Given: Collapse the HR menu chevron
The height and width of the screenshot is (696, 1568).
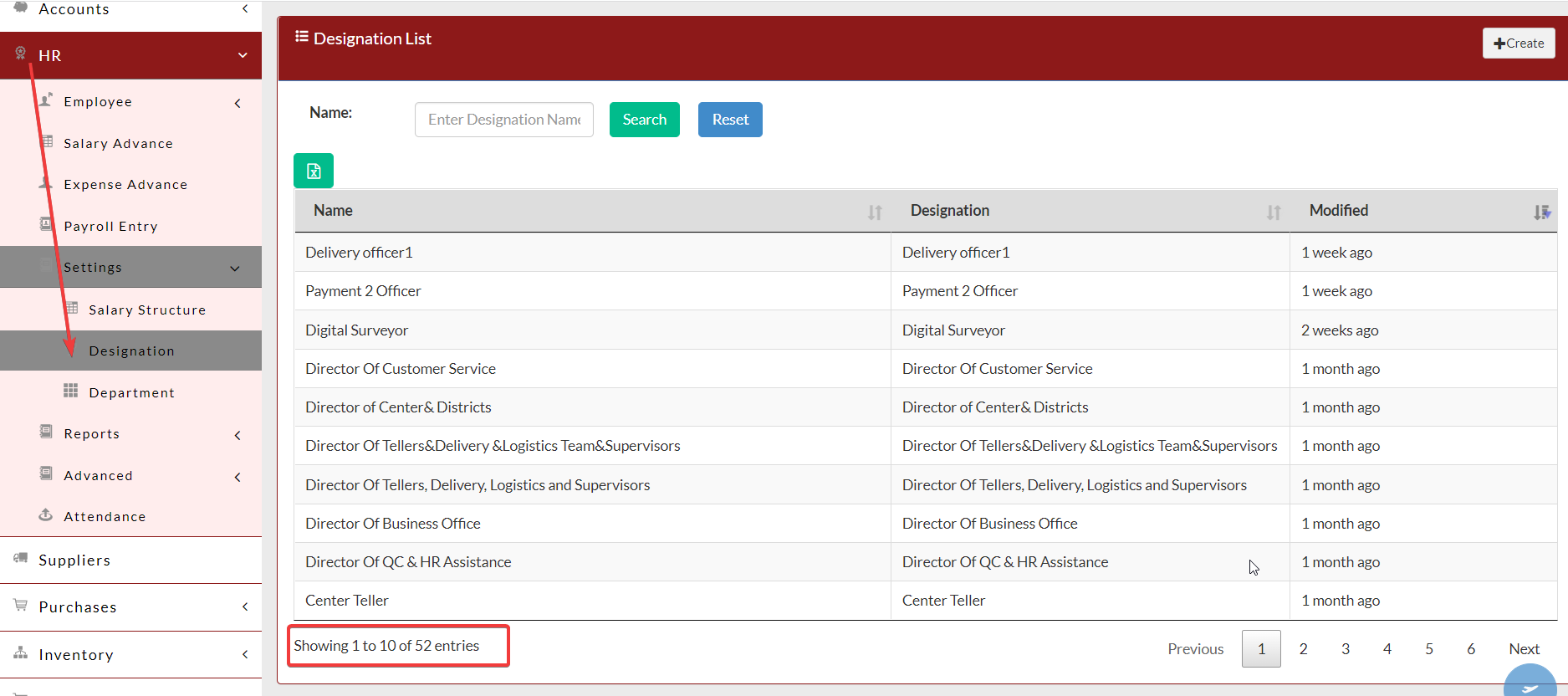Looking at the screenshot, I should click(x=243, y=55).
